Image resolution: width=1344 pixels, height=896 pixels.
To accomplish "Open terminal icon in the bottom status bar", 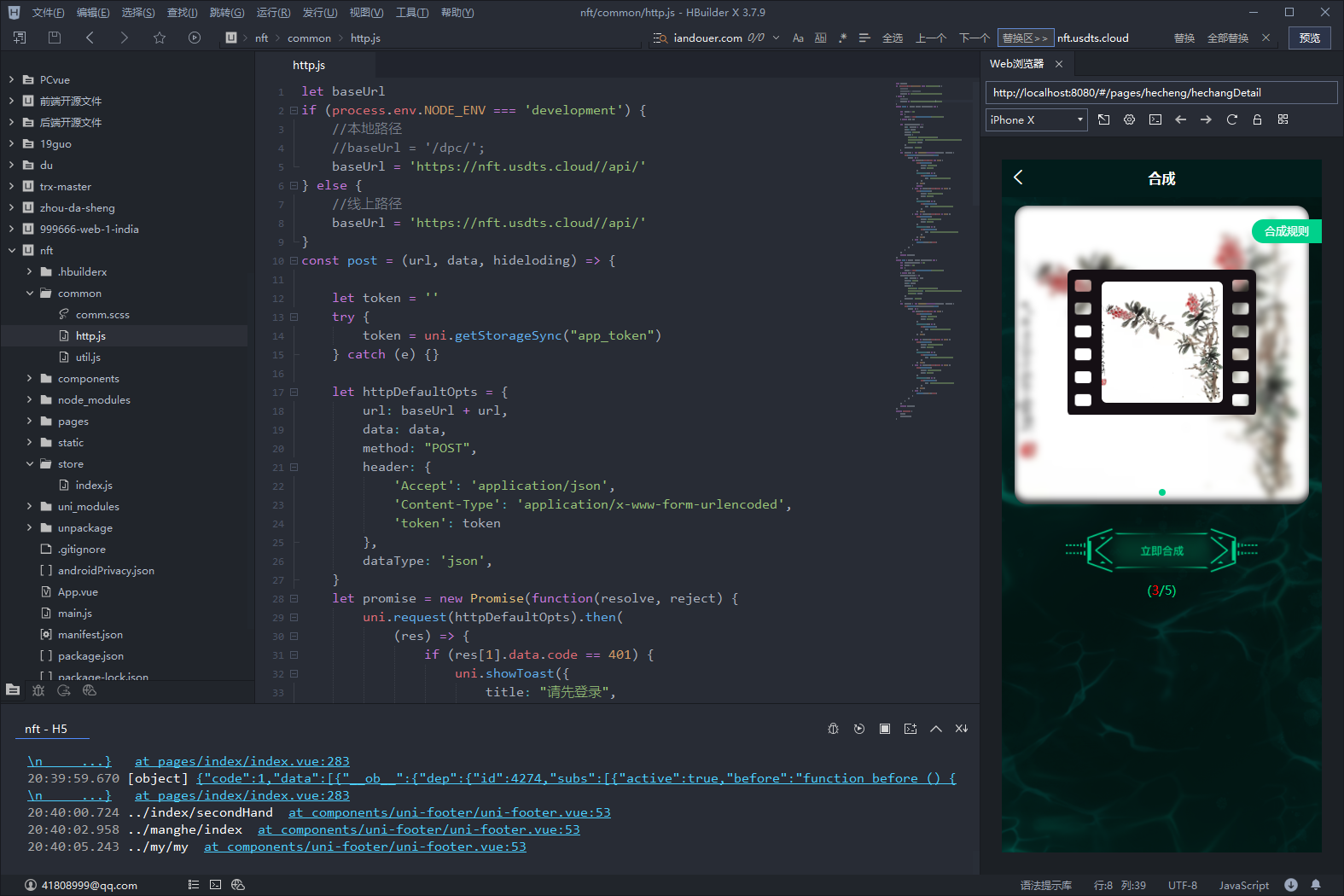I will (x=215, y=885).
